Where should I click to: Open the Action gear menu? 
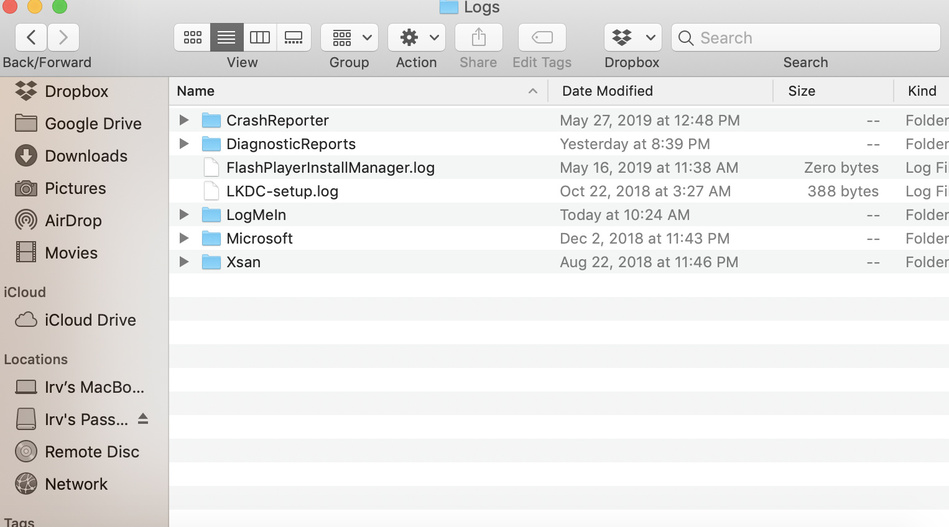click(416, 38)
